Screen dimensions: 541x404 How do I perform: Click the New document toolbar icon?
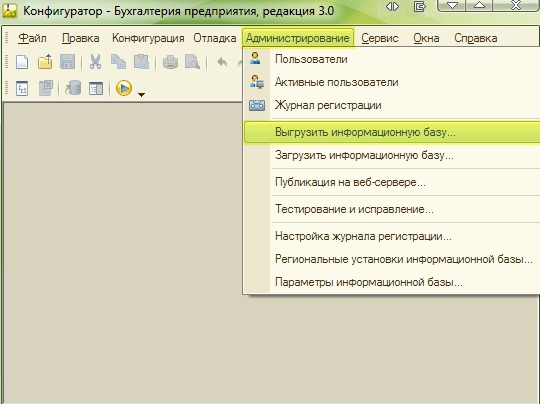pos(22,62)
